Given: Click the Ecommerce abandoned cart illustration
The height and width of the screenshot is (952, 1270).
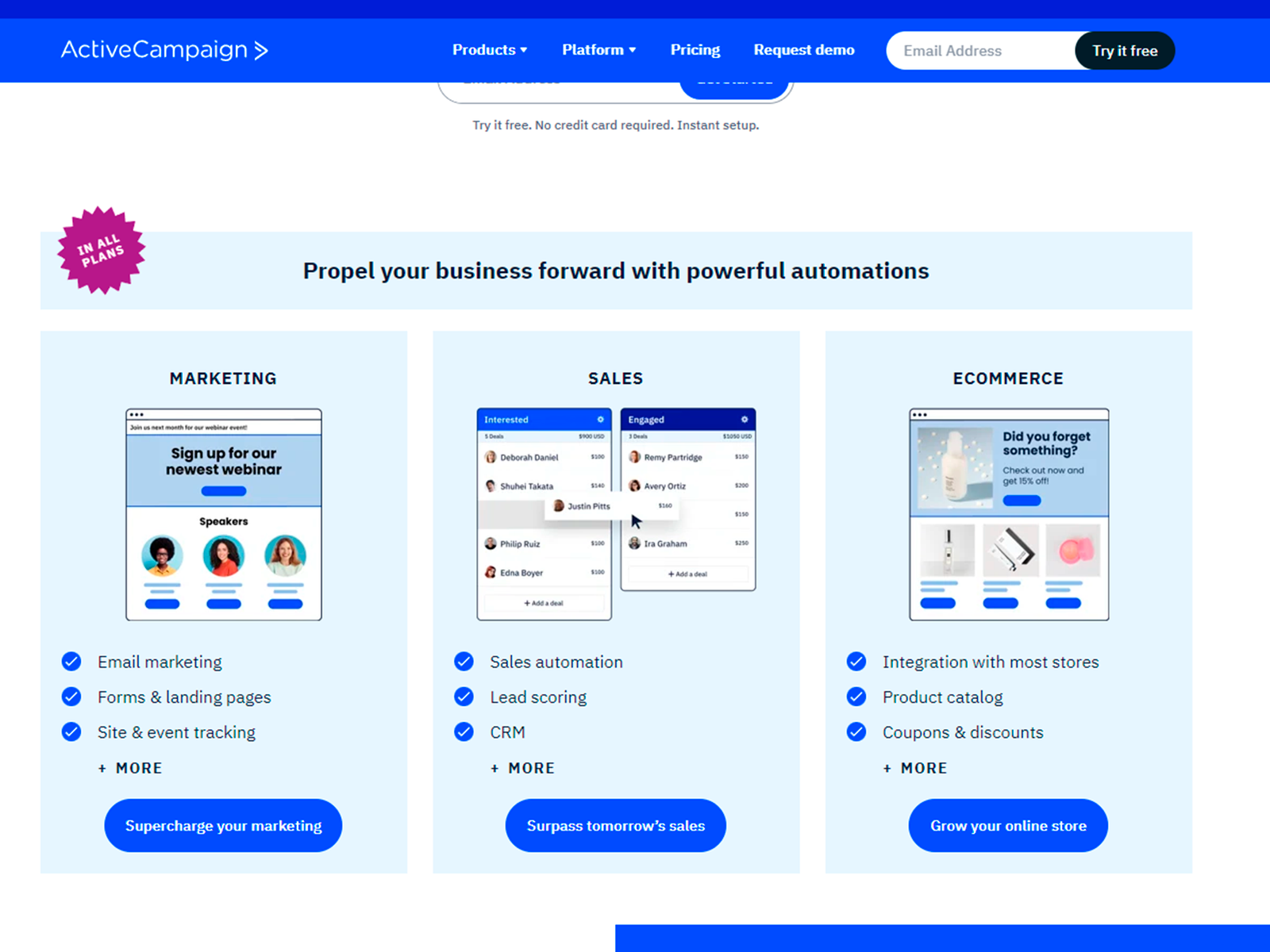Looking at the screenshot, I should click(1009, 514).
